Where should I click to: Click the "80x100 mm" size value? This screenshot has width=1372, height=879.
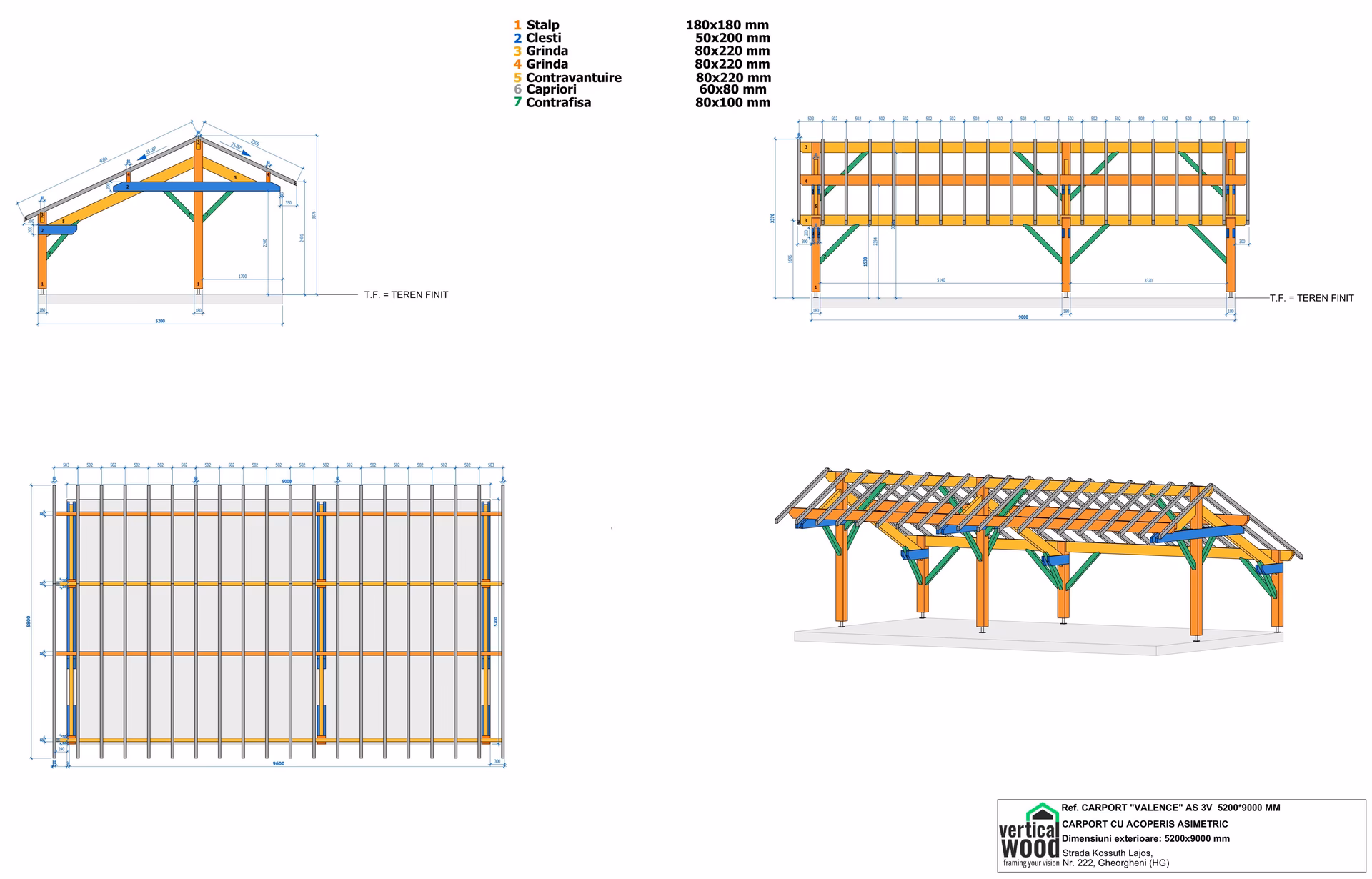point(732,102)
